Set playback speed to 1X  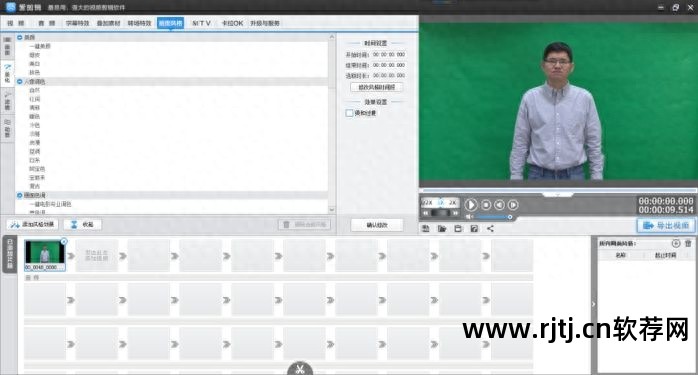tap(441, 203)
